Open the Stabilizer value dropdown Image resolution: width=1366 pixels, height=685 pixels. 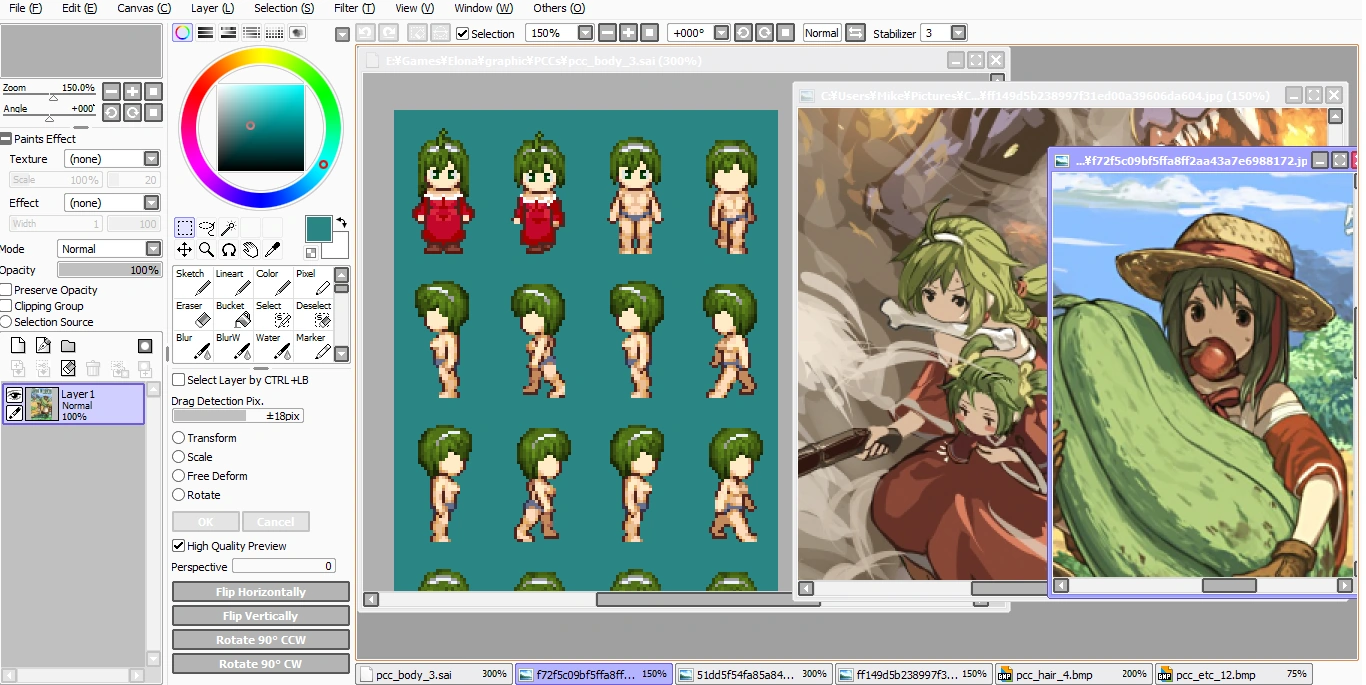(958, 33)
